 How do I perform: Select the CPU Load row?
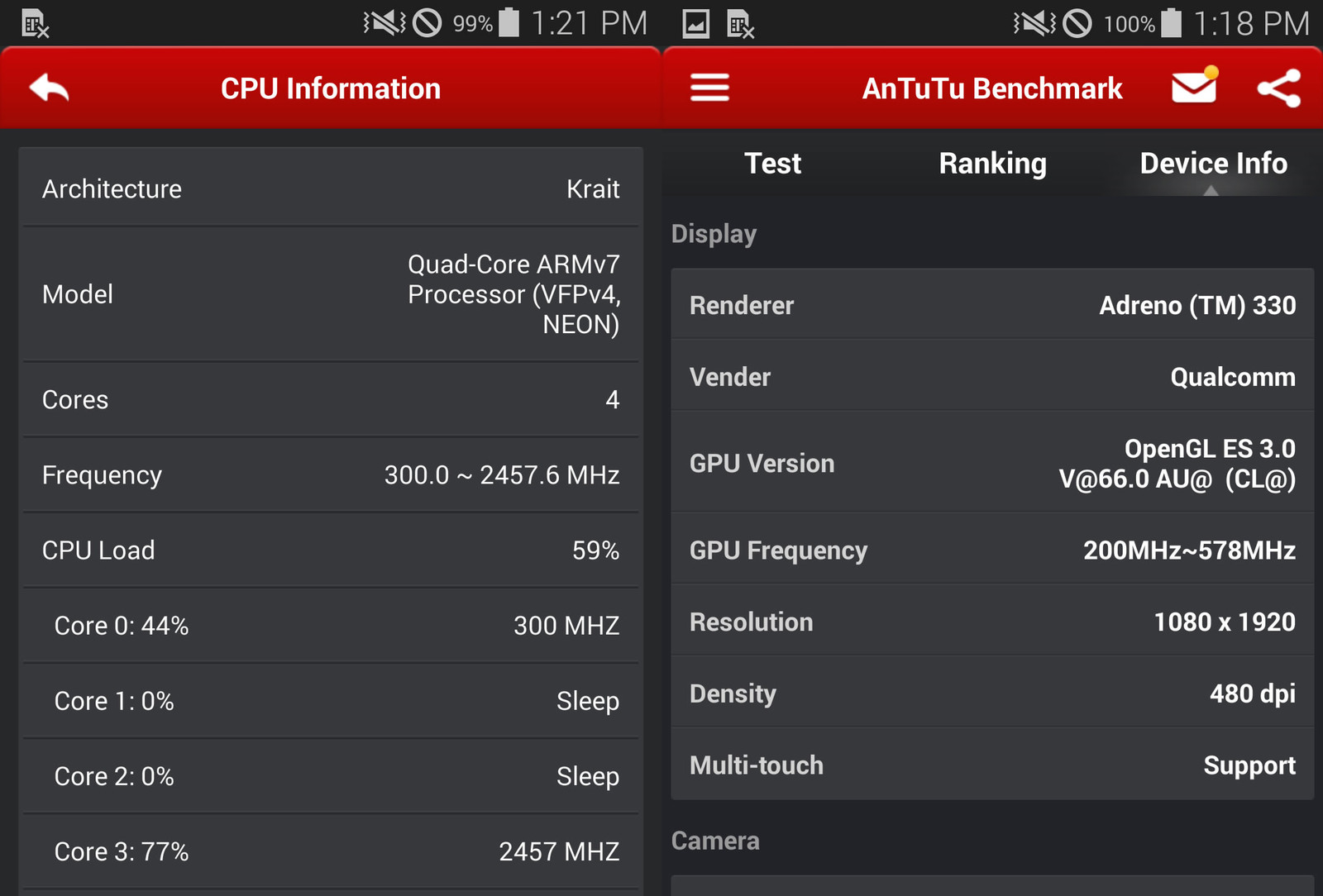(x=331, y=550)
